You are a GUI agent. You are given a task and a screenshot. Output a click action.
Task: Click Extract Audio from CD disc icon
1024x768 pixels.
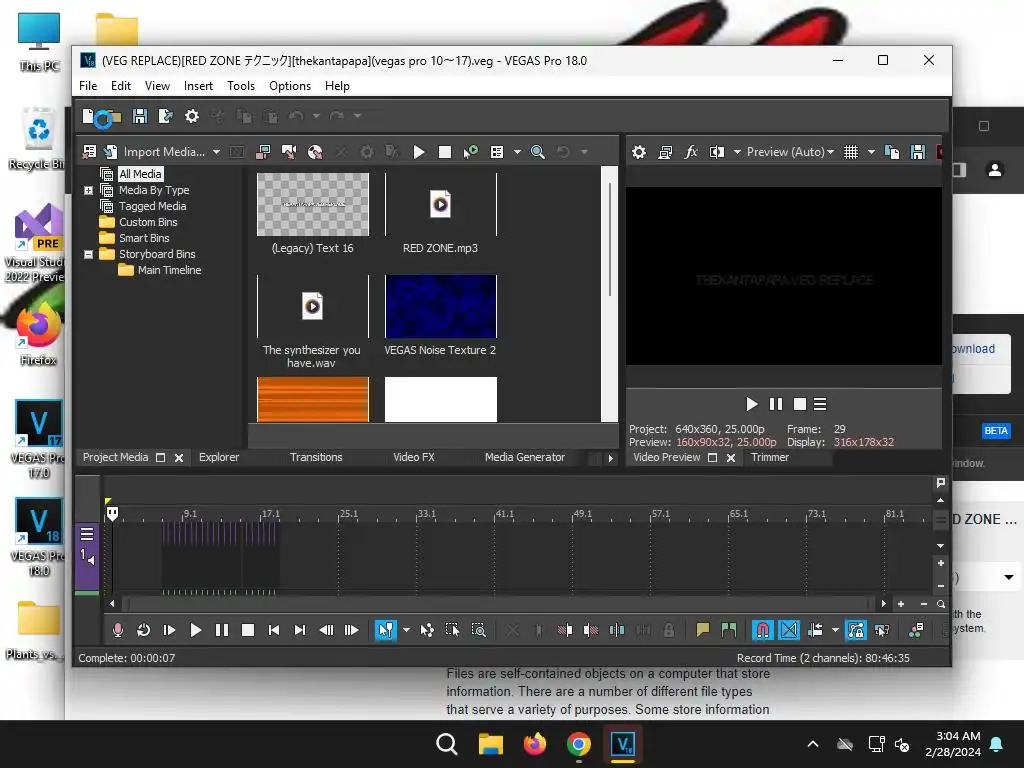[315, 152]
